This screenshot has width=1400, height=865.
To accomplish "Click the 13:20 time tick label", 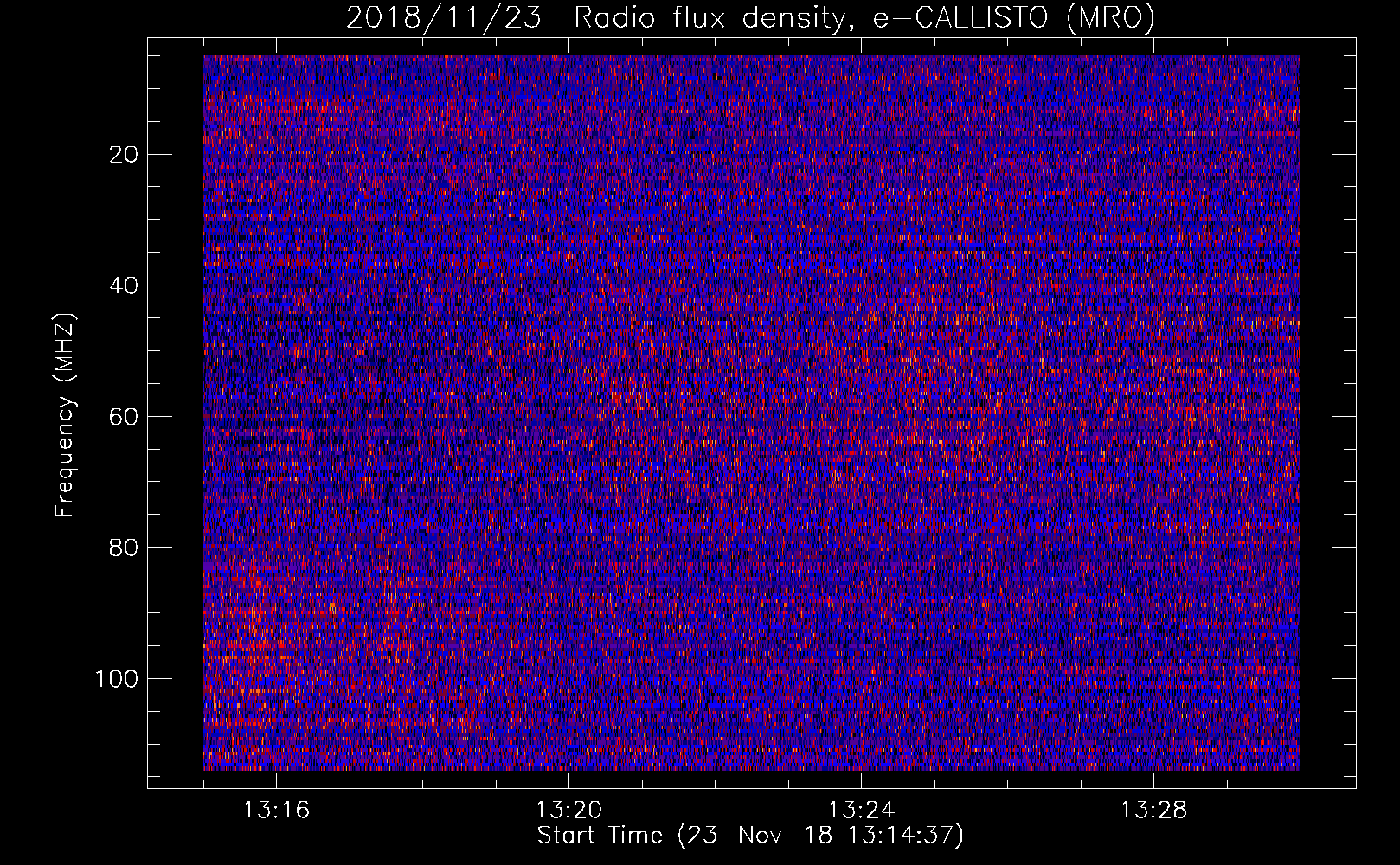I will pos(568,811).
